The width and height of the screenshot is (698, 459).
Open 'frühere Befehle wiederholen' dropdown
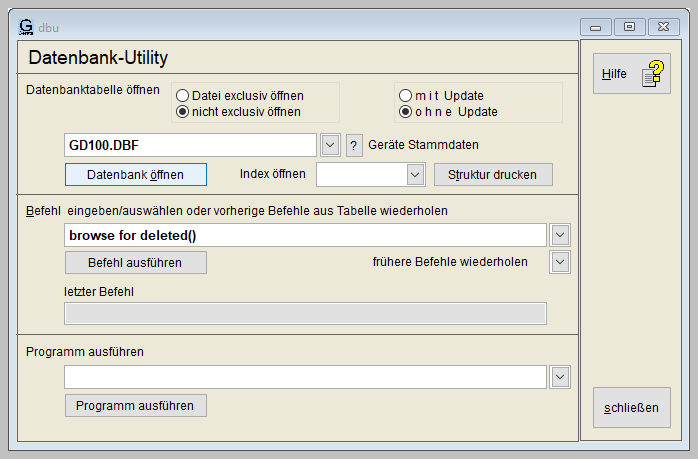point(560,262)
